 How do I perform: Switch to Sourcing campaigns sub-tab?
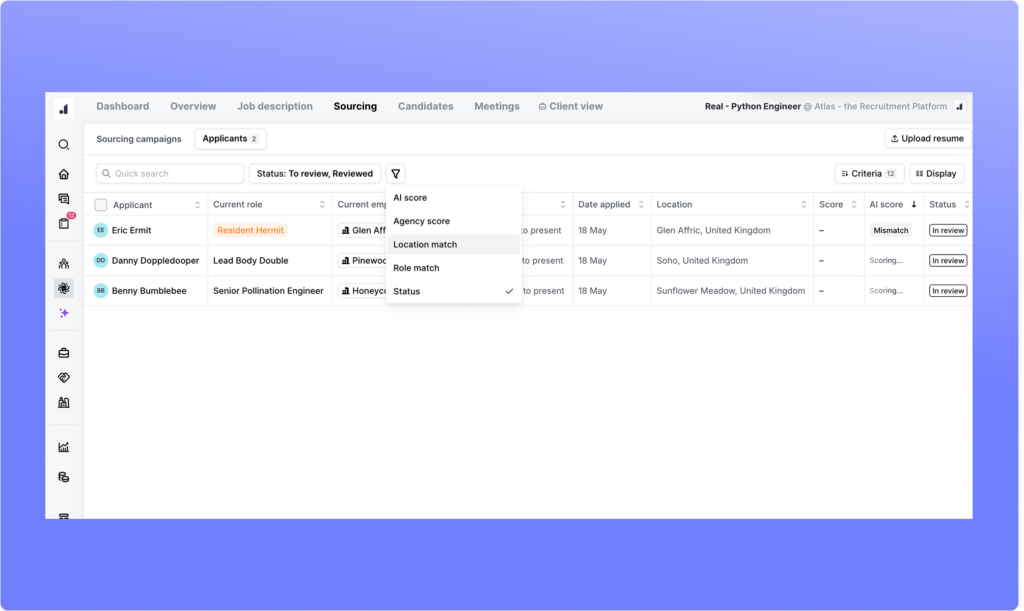click(139, 139)
